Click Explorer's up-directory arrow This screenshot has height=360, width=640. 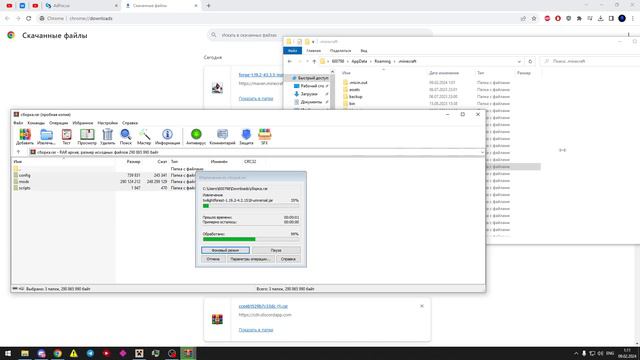pyautogui.click(x=314, y=61)
